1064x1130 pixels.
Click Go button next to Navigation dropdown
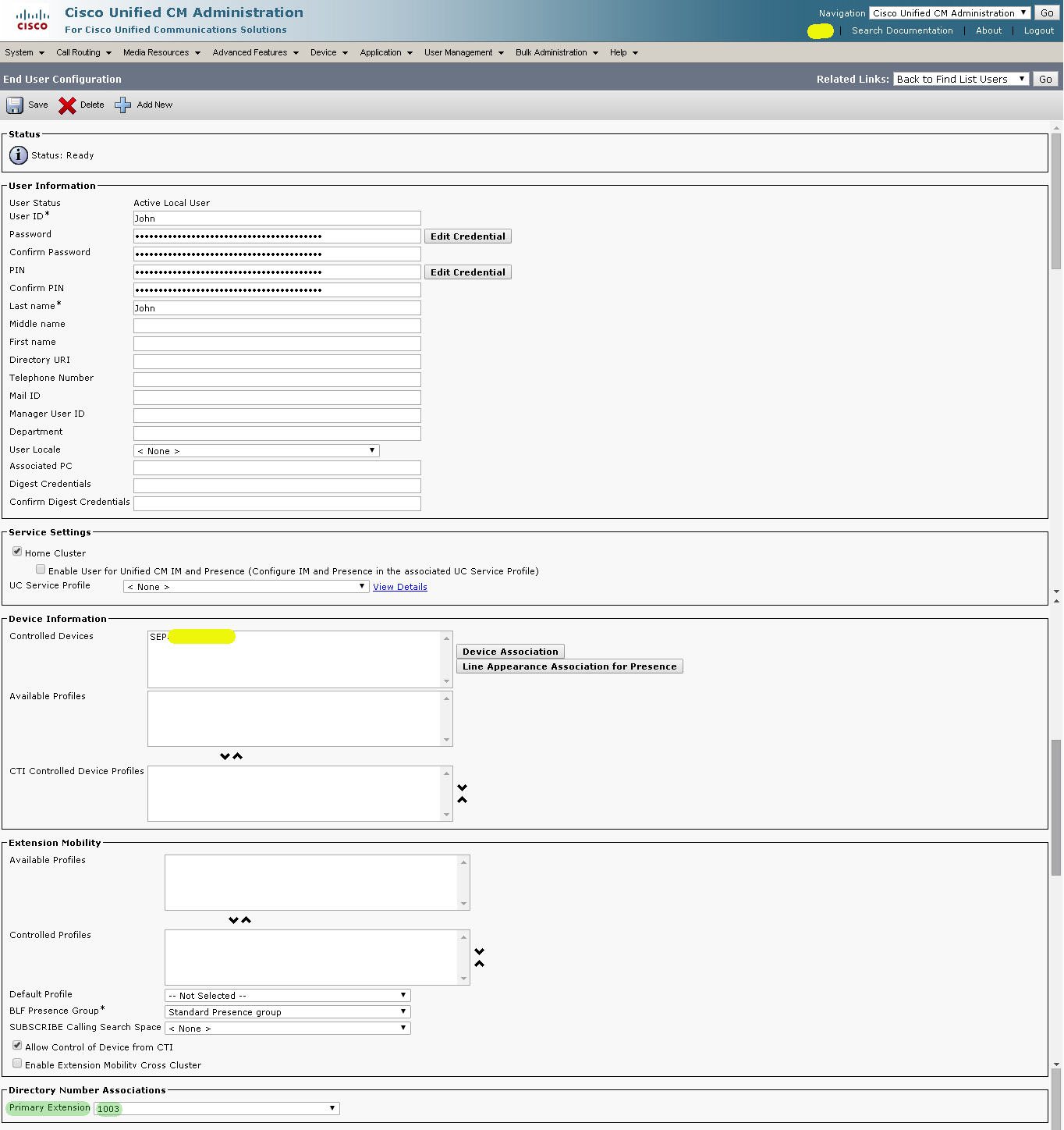(1047, 13)
